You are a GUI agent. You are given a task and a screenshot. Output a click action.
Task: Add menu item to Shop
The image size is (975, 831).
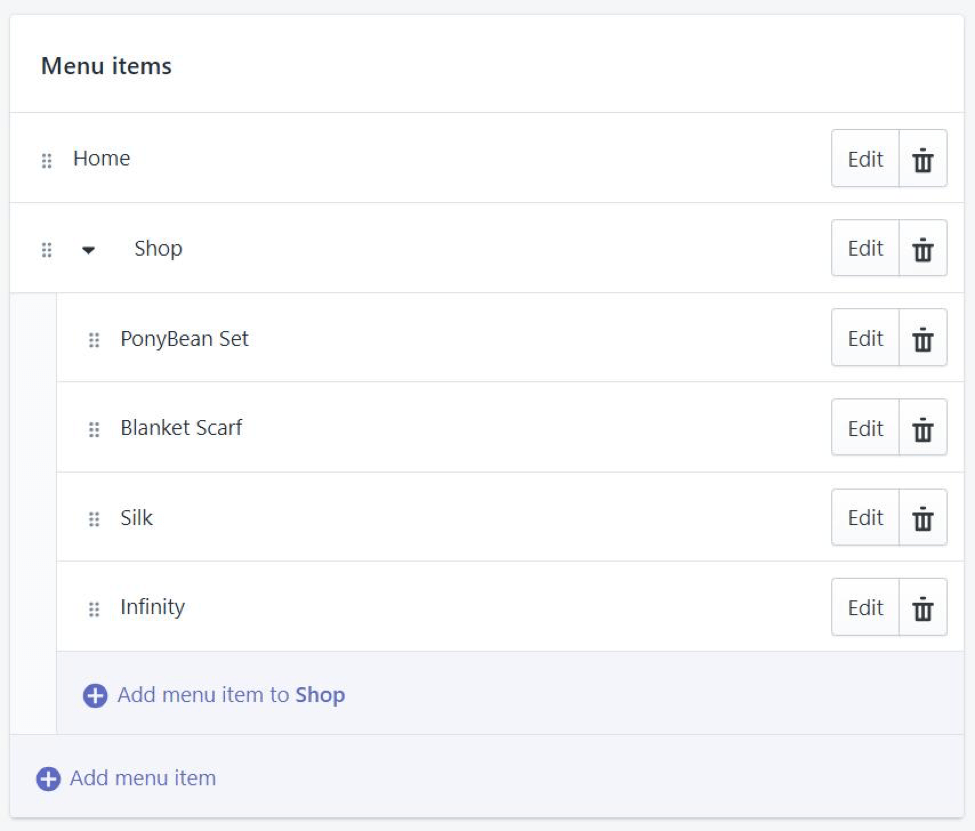pos(214,695)
